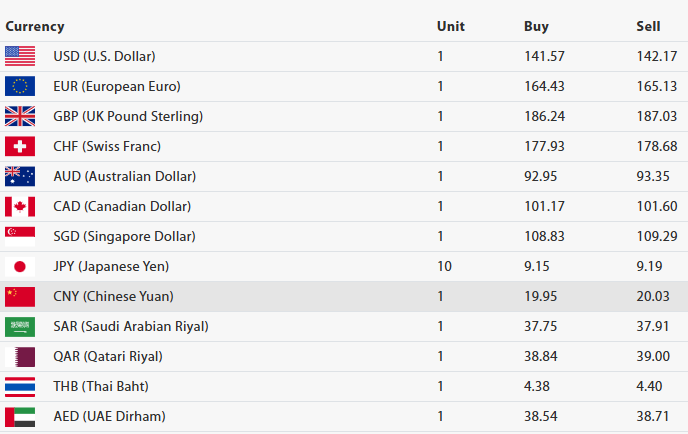Click the Qatar flag icon
Image resolution: width=688 pixels, height=434 pixels.
point(20,356)
